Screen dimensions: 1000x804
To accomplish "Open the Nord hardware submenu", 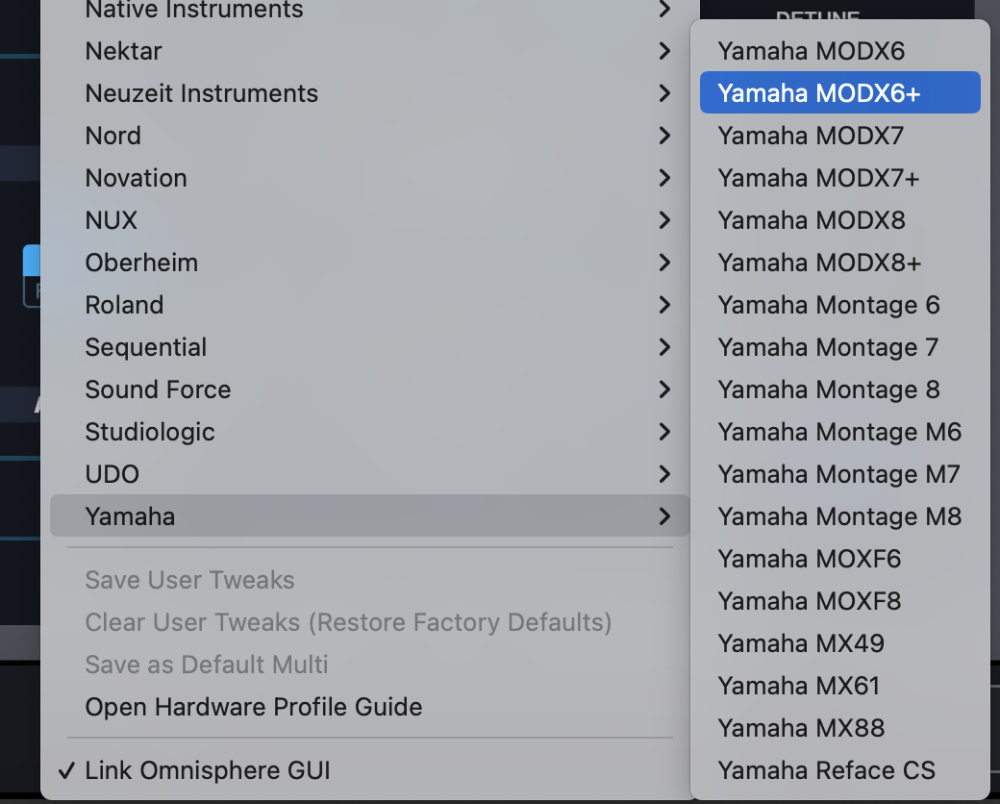I will 113,135.
